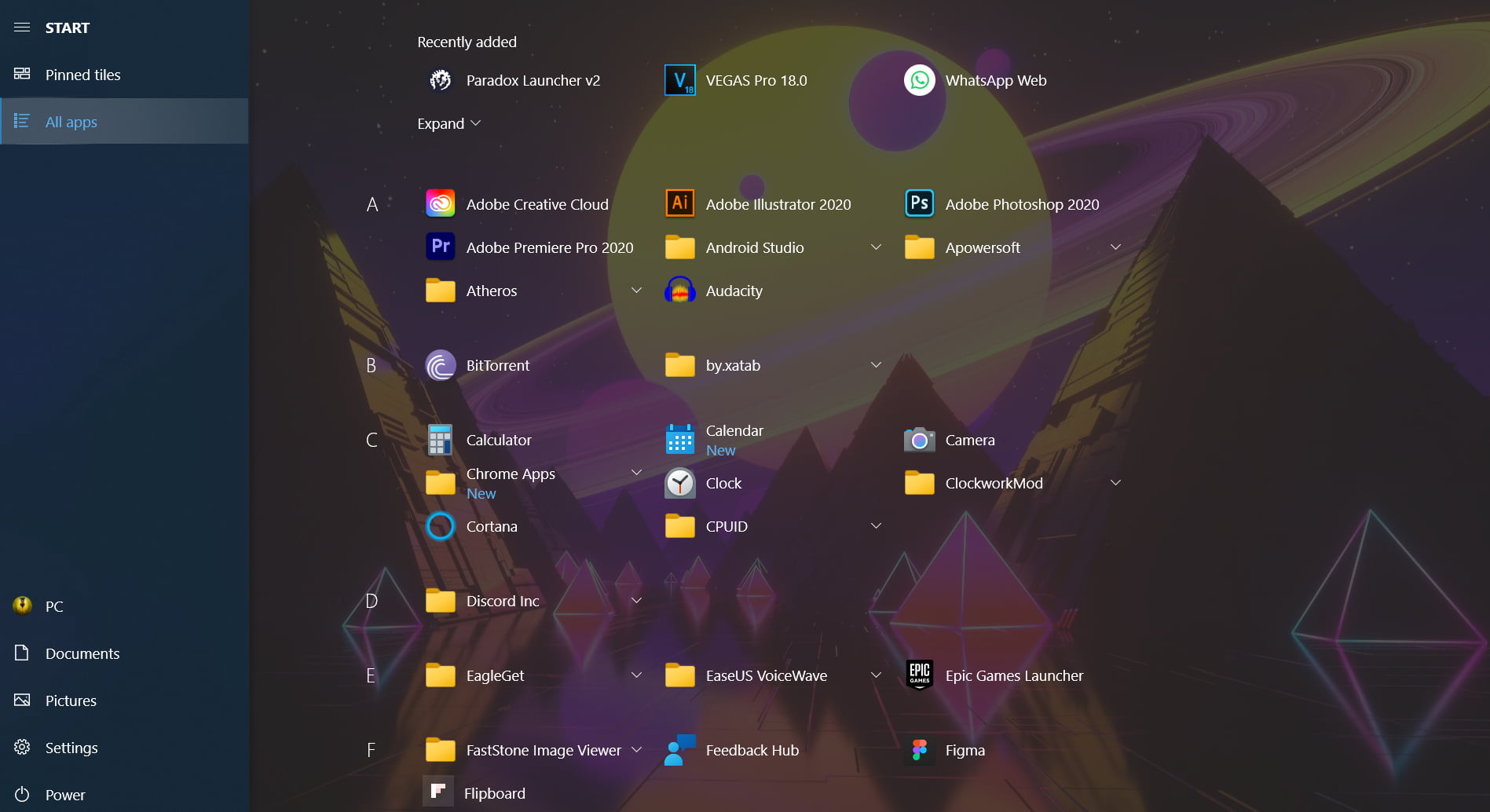Image resolution: width=1490 pixels, height=812 pixels.
Task: Click the by.xatab folder name
Action: 733,365
